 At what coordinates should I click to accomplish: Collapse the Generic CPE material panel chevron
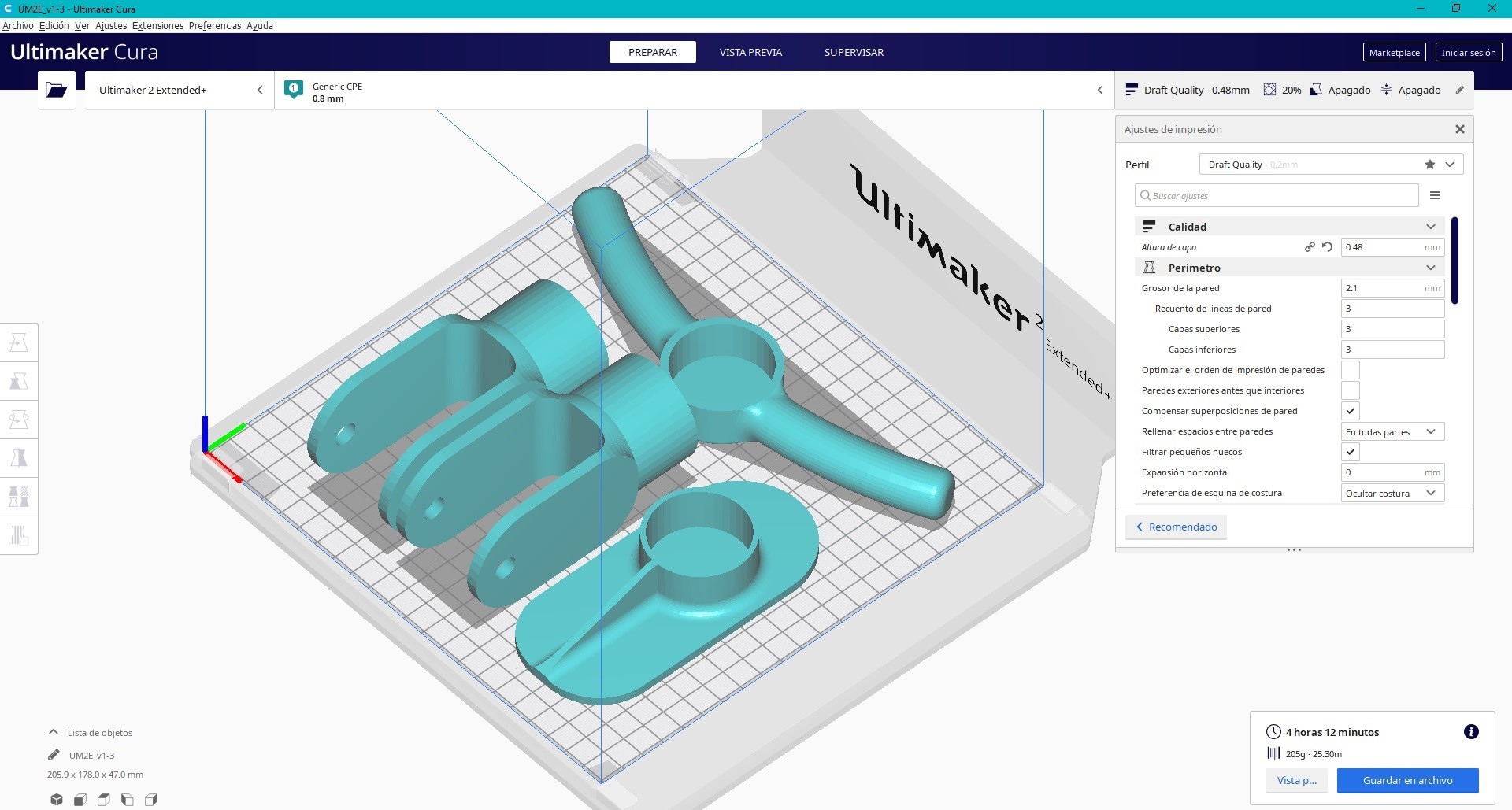tap(1100, 90)
